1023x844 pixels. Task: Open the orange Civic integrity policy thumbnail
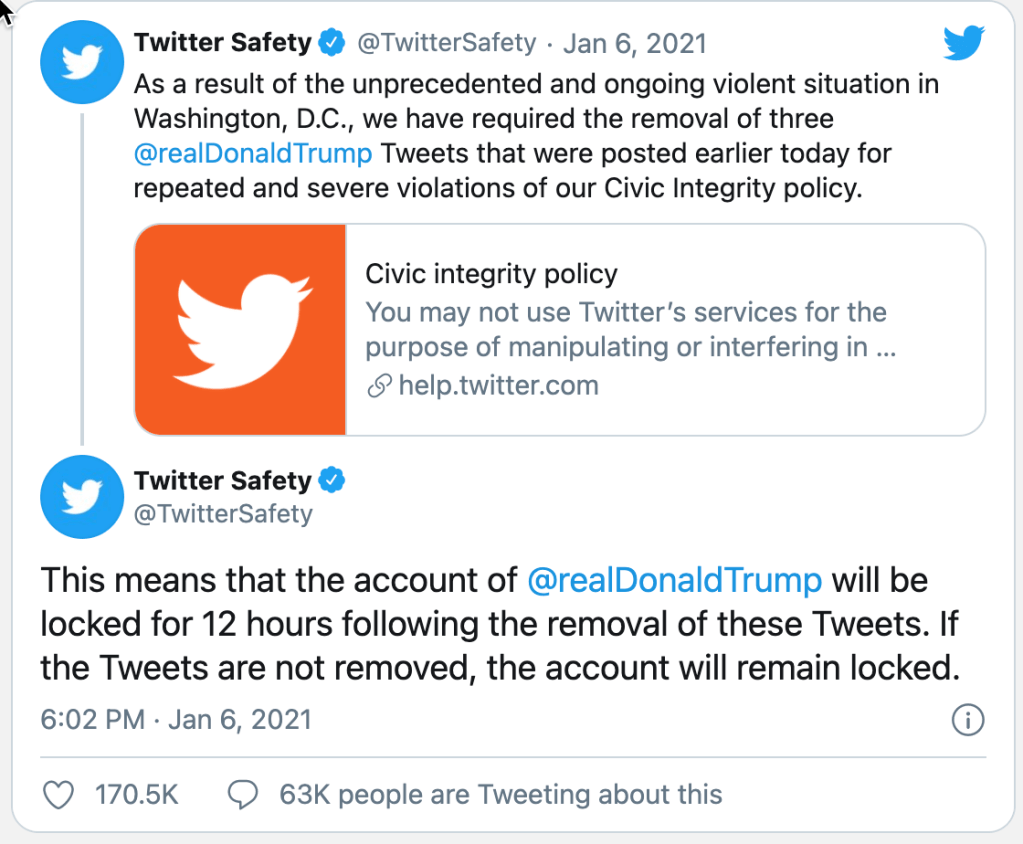(240, 330)
